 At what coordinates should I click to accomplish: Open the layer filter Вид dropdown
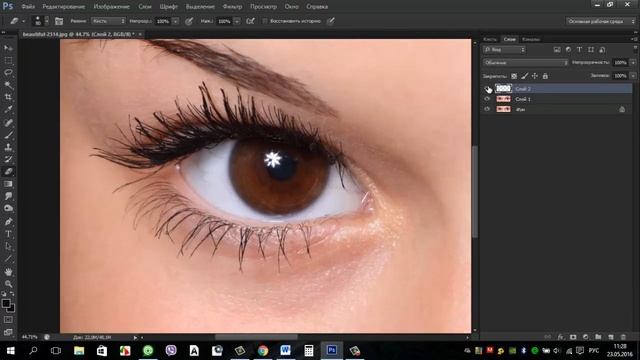(x=504, y=50)
